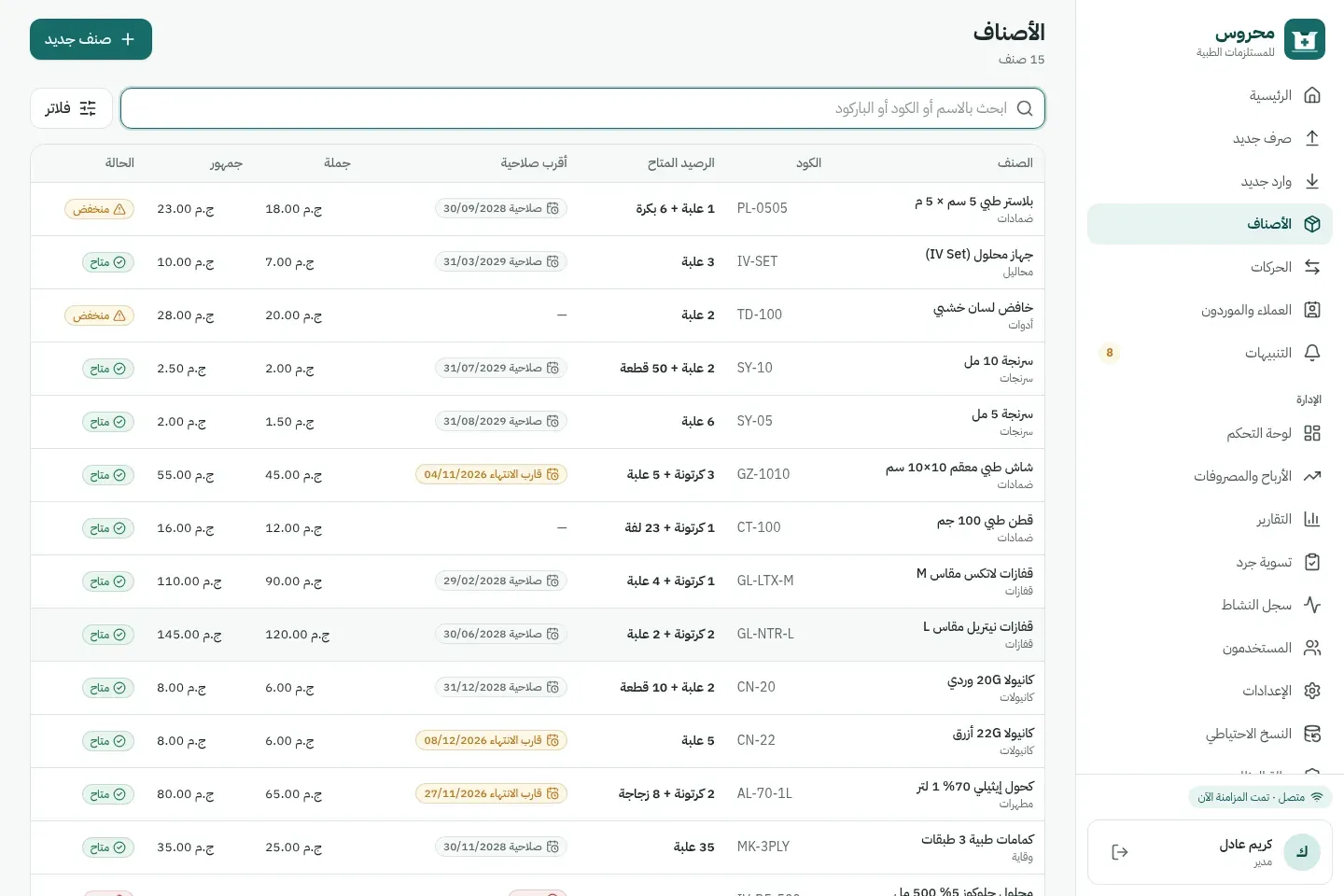Open the التقارير section
The width and height of the screenshot is (1344, 896).
click(1210, 519)
